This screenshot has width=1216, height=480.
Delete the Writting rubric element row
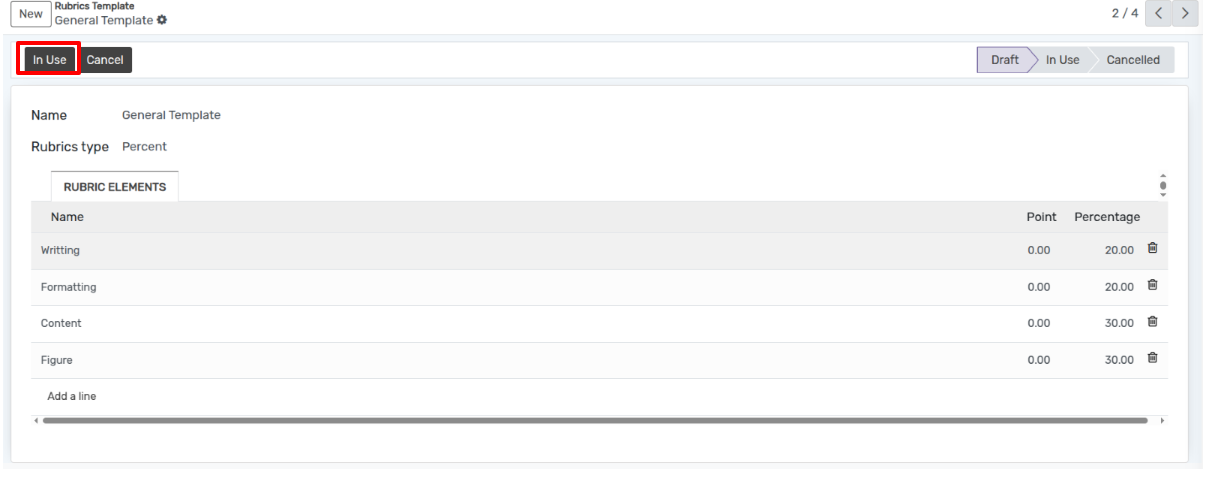(x=1152, y=248)
